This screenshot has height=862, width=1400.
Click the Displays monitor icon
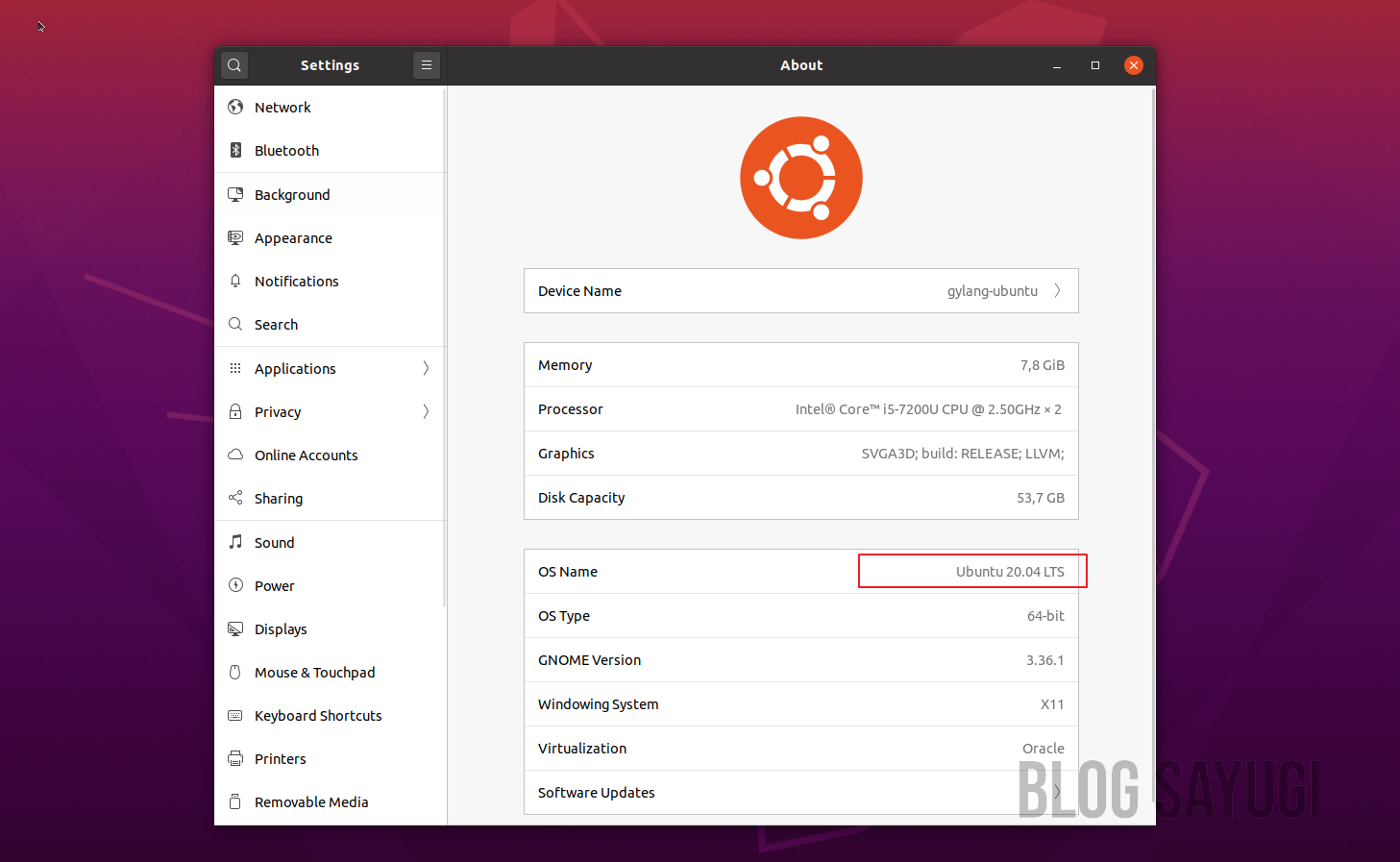[x=235, y=628]
